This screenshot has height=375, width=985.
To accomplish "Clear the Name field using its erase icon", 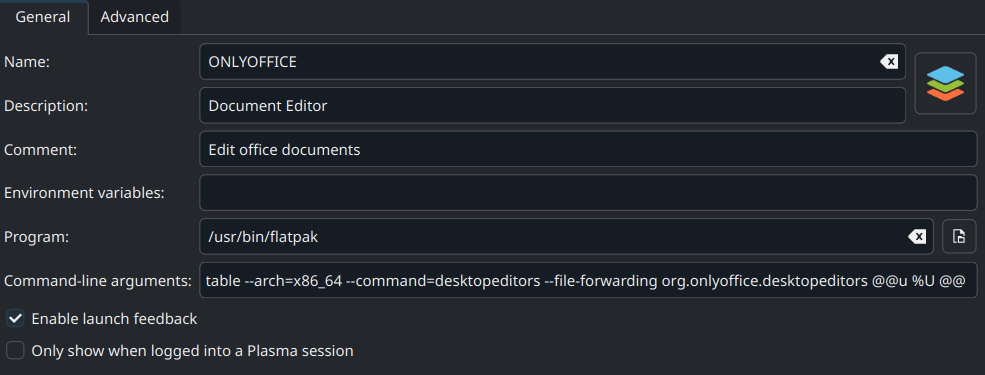I will click(889, 62).
